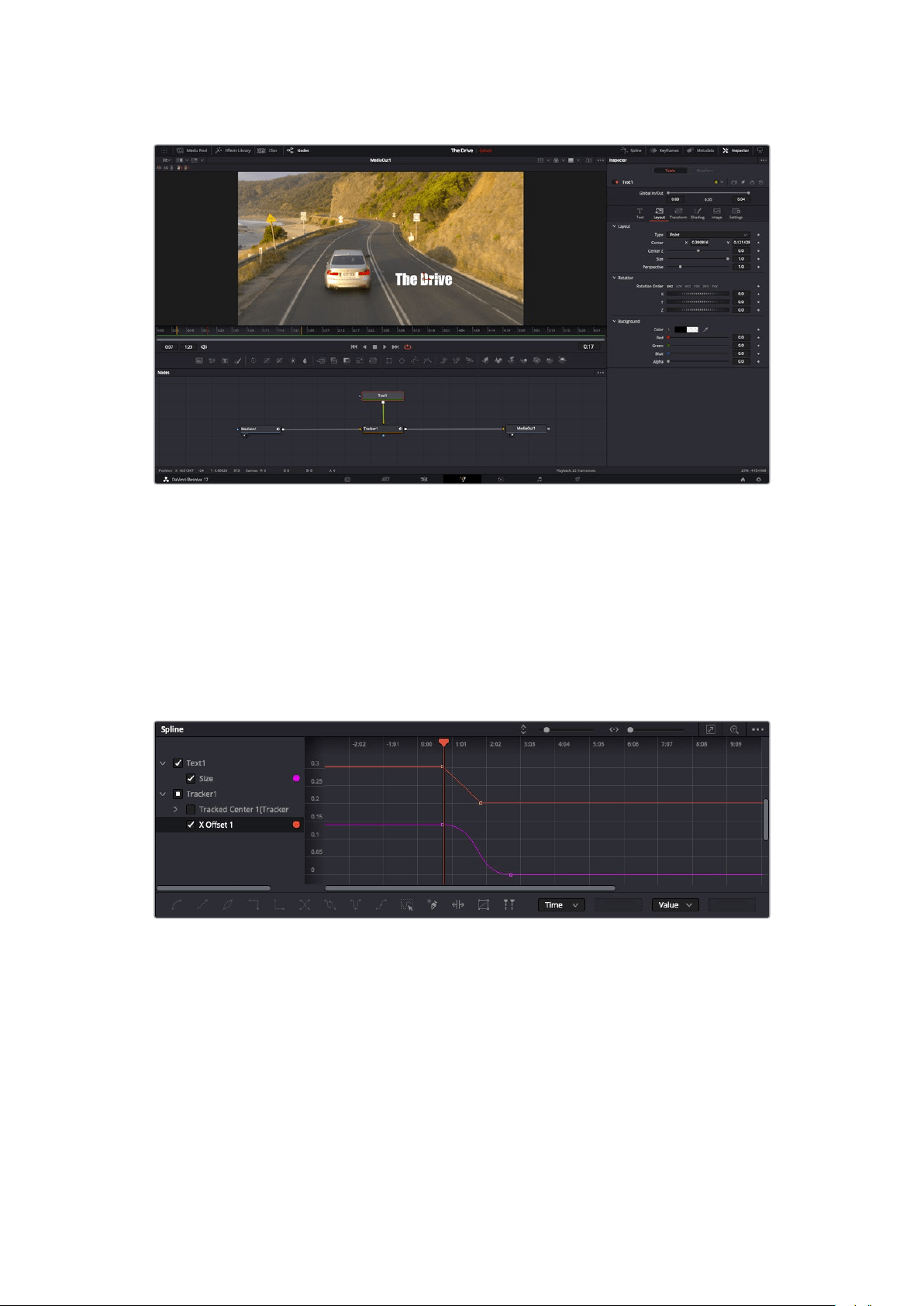Switch to the Shading tab in Inspector

pos(698,213)
